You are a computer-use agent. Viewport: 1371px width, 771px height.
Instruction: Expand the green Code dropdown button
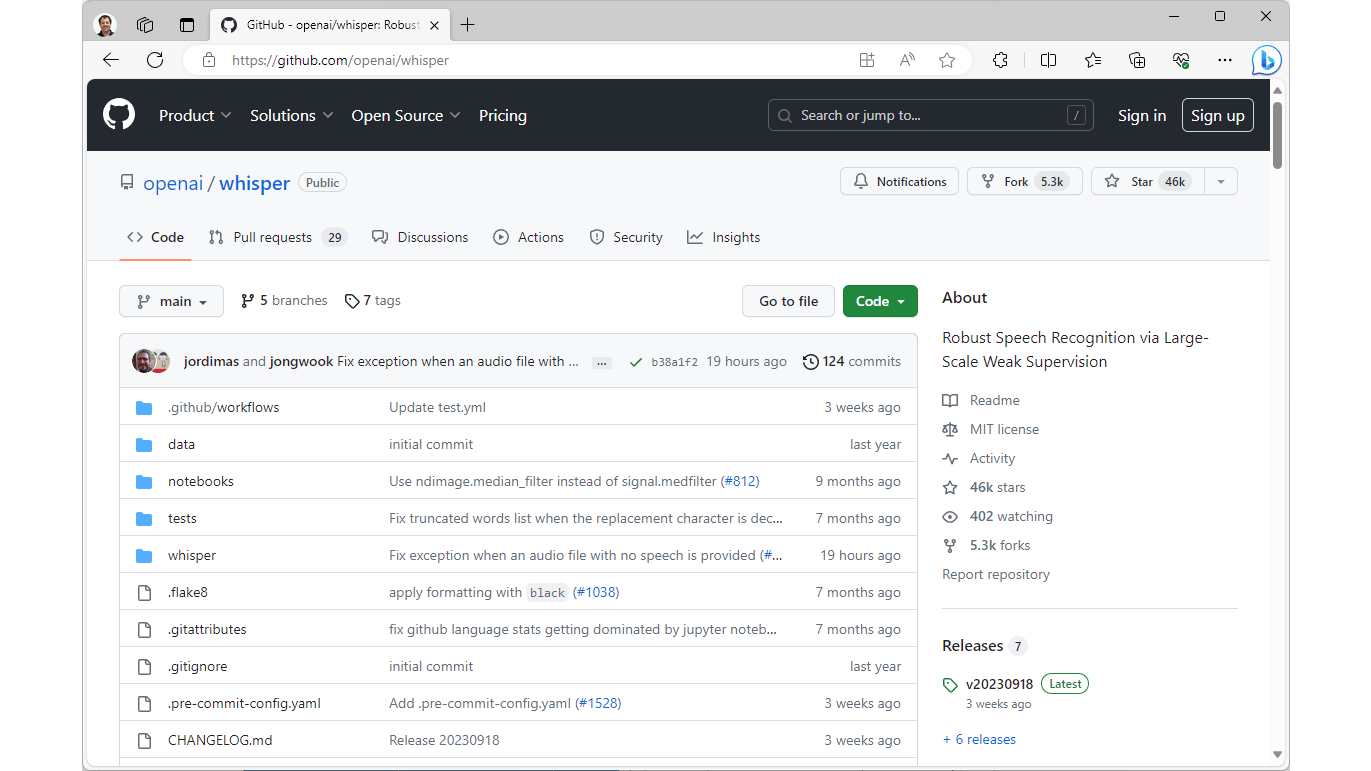pyautogui.click(x=880, y=301)
